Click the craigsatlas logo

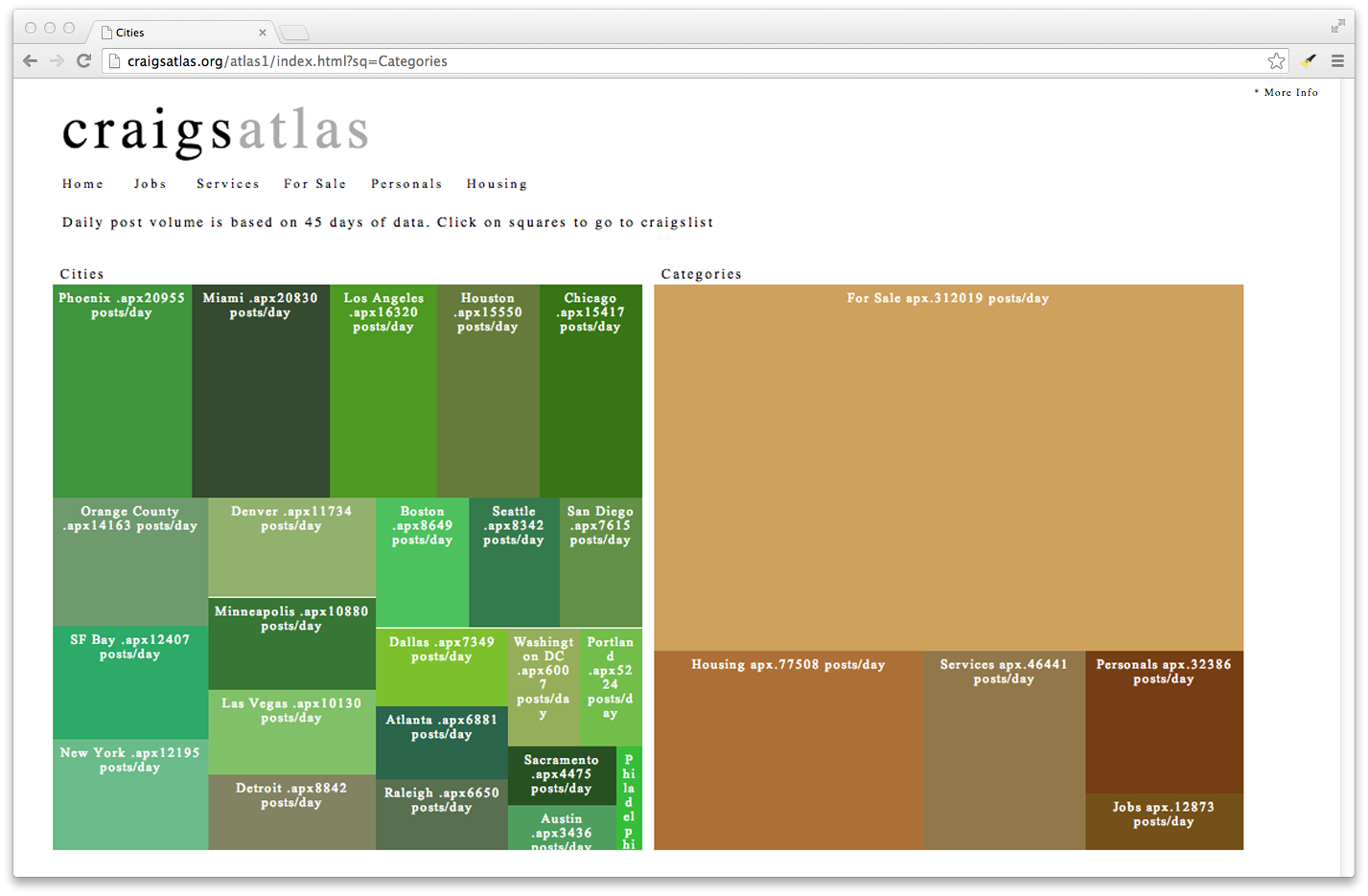point(216,131)
